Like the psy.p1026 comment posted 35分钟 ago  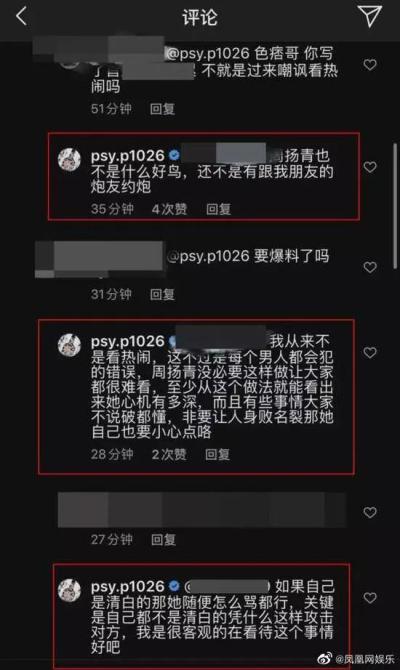(370, 167)
